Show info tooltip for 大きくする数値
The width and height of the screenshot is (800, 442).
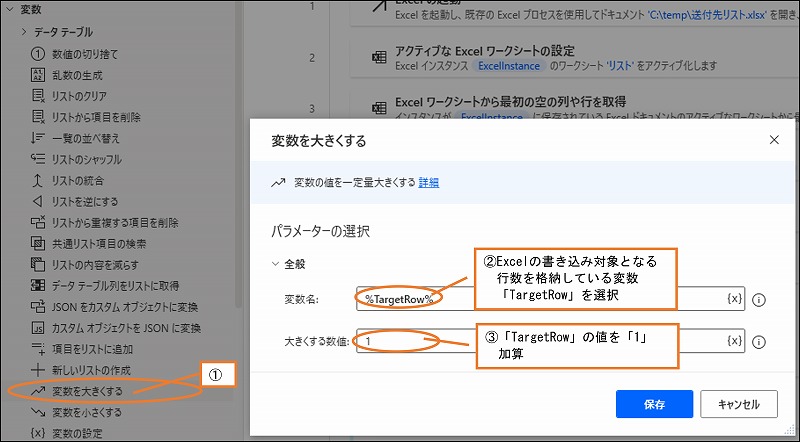[759, 341]
